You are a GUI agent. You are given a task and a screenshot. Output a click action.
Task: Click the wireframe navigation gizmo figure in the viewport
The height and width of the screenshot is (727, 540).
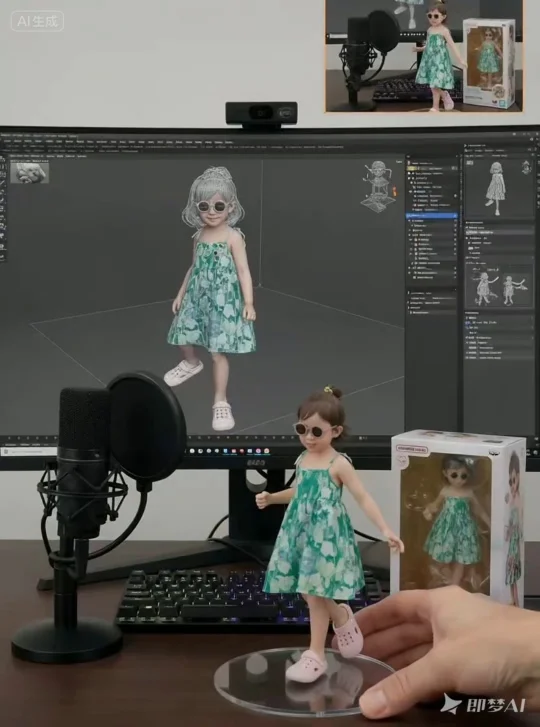pyautogui.click(x=379, y=186)
